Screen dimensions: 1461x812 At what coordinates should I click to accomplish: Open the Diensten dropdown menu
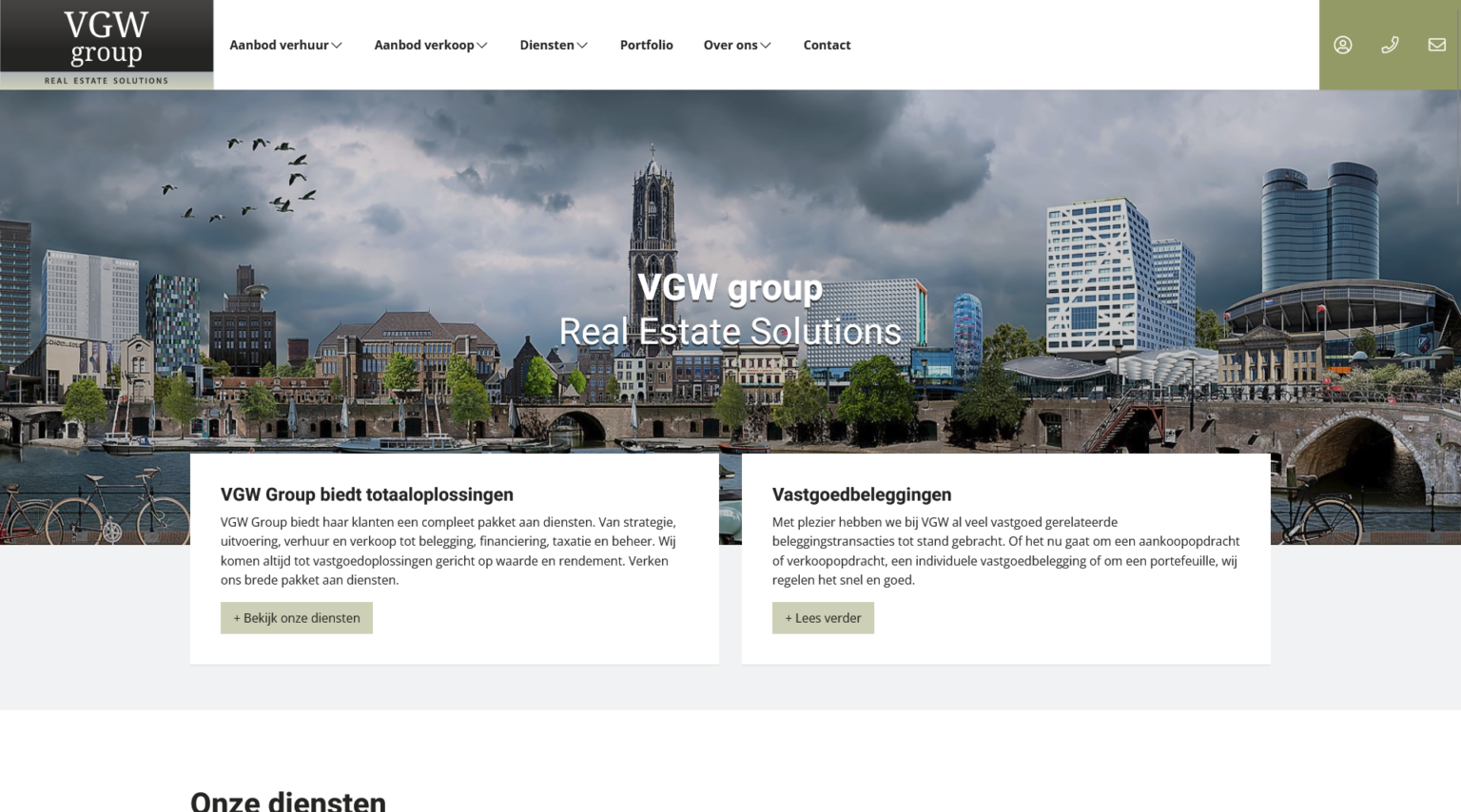[554, 45]
